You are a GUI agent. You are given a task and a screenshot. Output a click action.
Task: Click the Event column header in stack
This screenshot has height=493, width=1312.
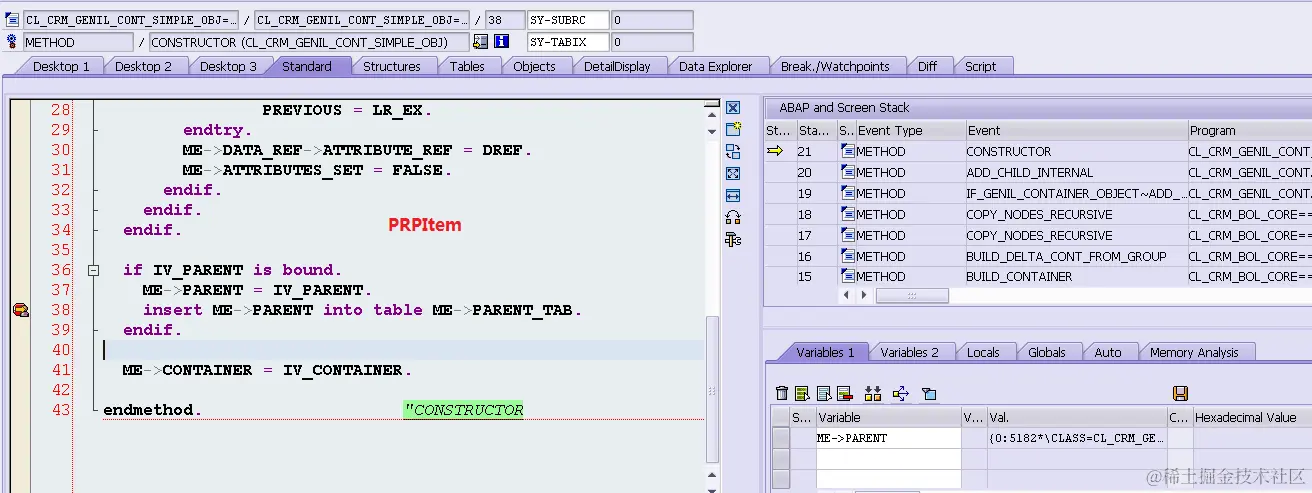1075,131
